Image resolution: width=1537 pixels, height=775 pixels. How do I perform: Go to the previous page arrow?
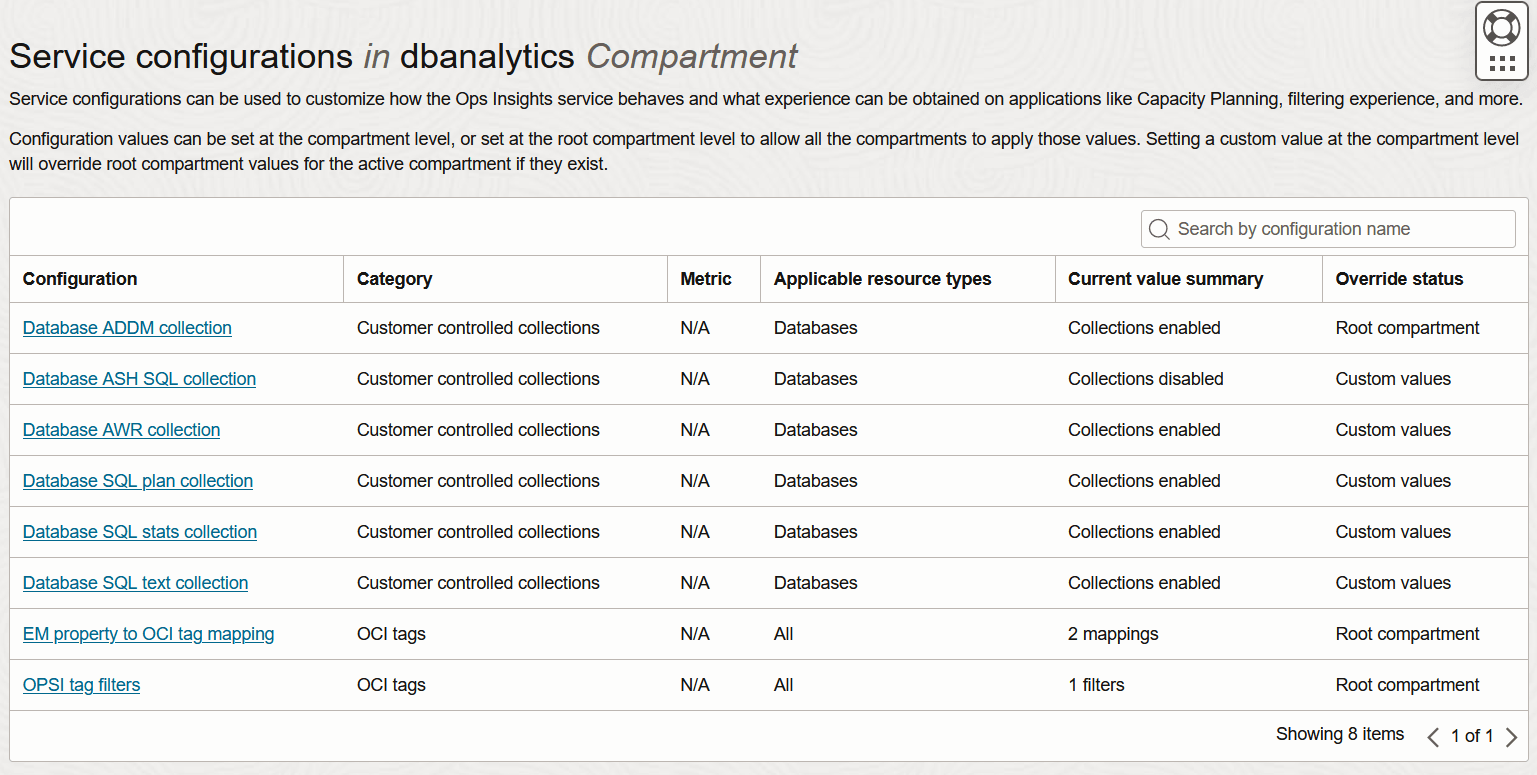(1433, 737)
